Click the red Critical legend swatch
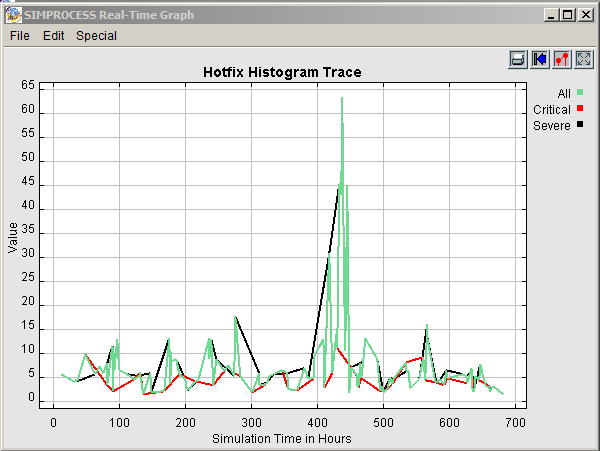Viewport: 600px width, 451px height. click(x=580, y=109)
